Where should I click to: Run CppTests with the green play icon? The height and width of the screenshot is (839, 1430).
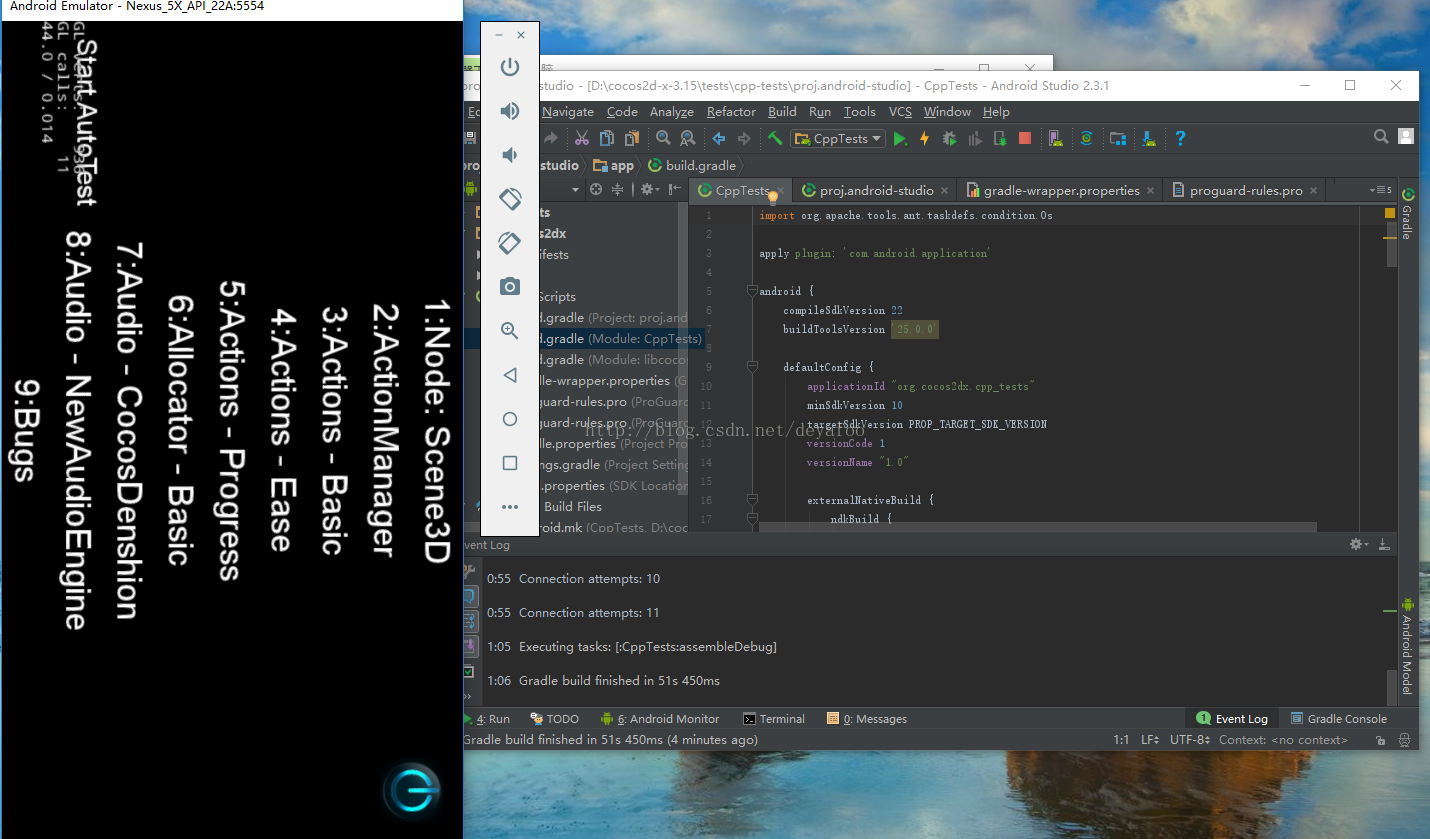point(900,139)
